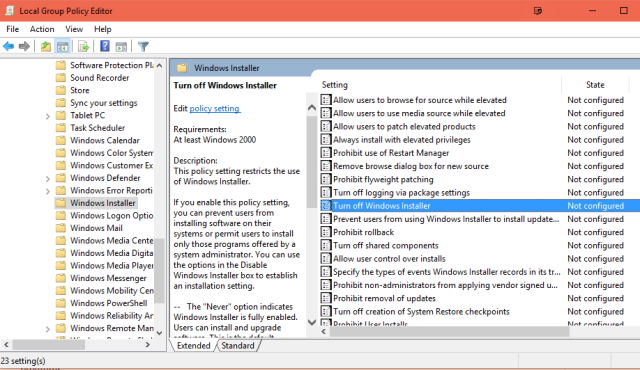This screenshot has height=370, width=640.
Task: Click description pane scroll up arrow
Action: 312,108
